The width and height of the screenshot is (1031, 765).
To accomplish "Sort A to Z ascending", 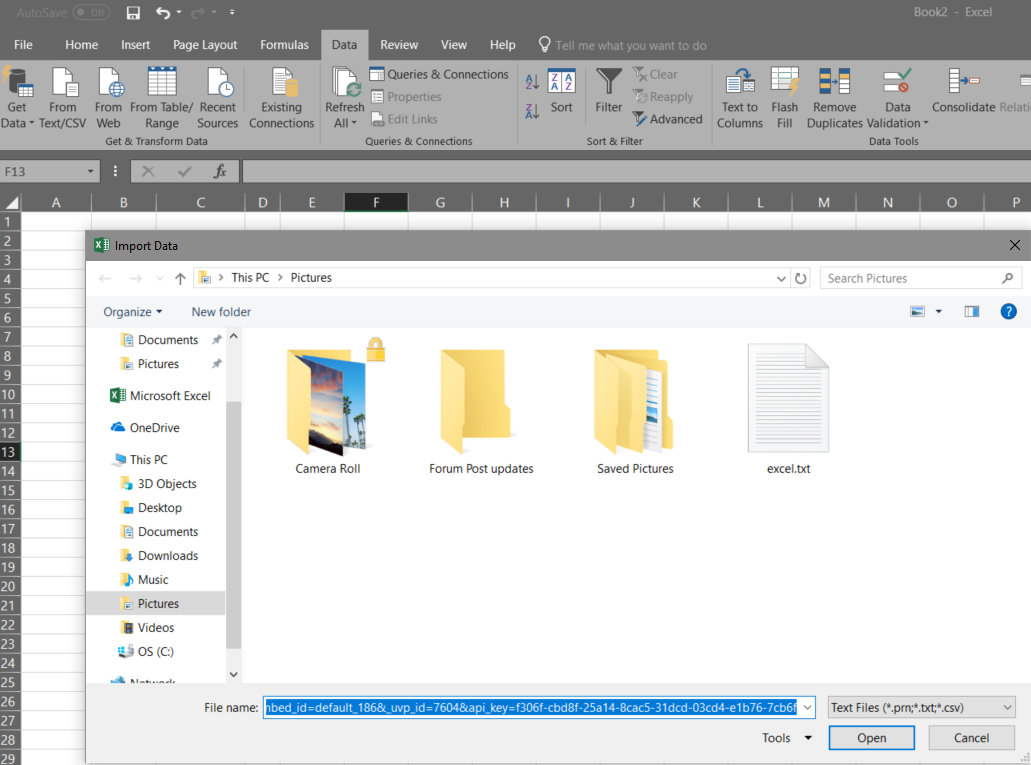I will coord(532,82).
